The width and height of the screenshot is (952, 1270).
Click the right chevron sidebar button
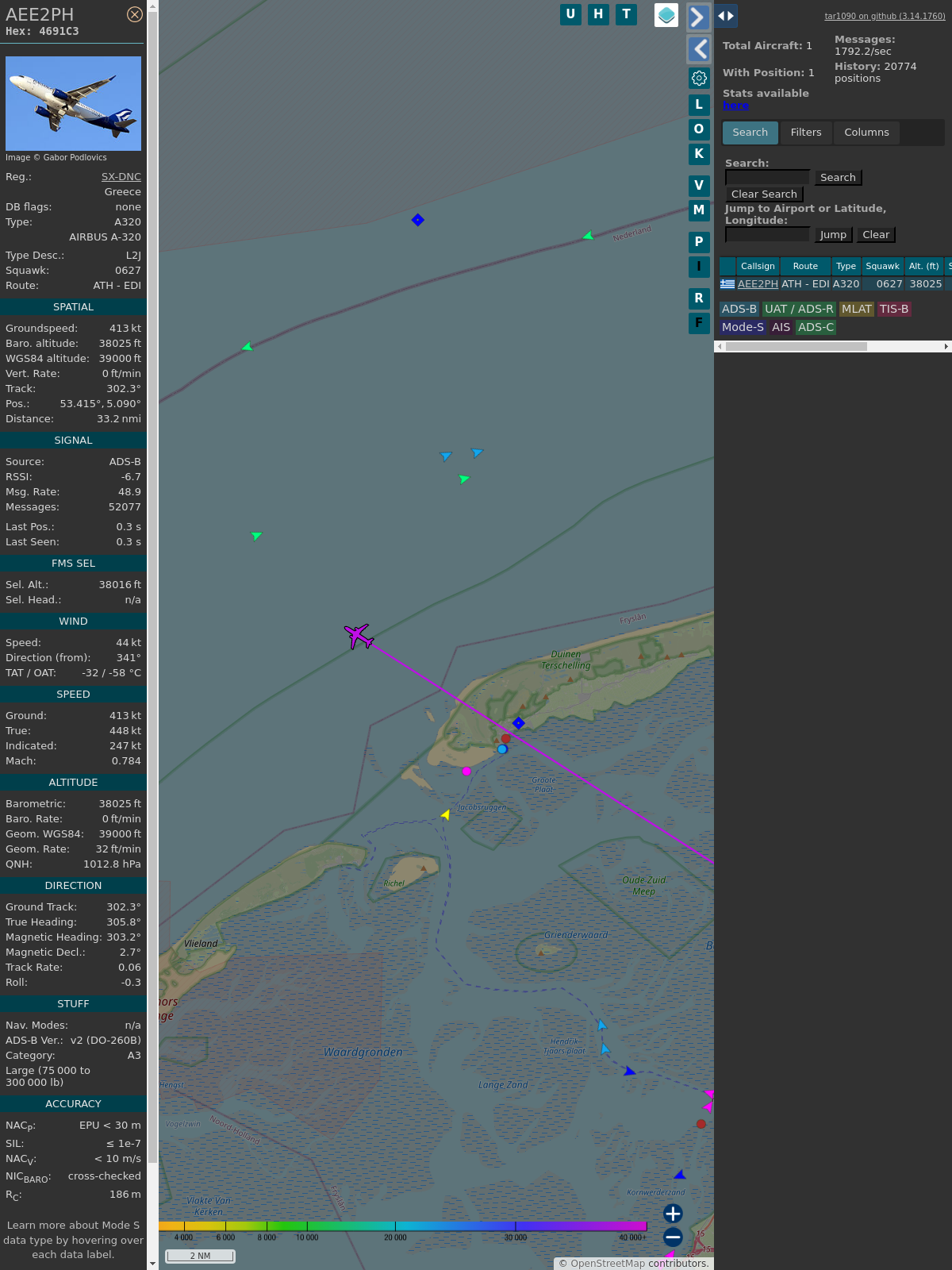698,17
